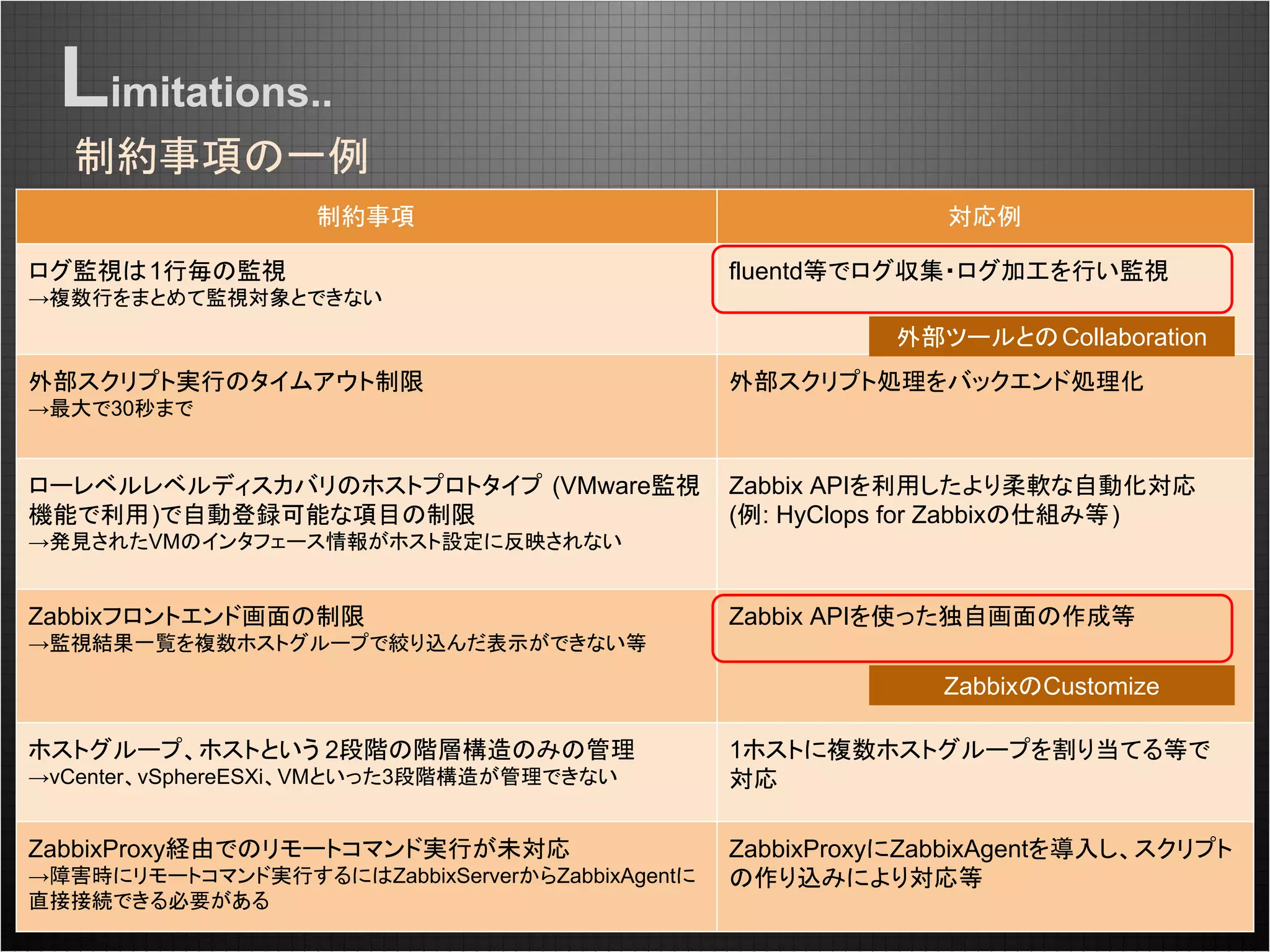Screen dimensions: 1270x952
Task: Click 'Zabbix APIを利用したより柔軟な自動化対応' text
Action: (962, 485)
